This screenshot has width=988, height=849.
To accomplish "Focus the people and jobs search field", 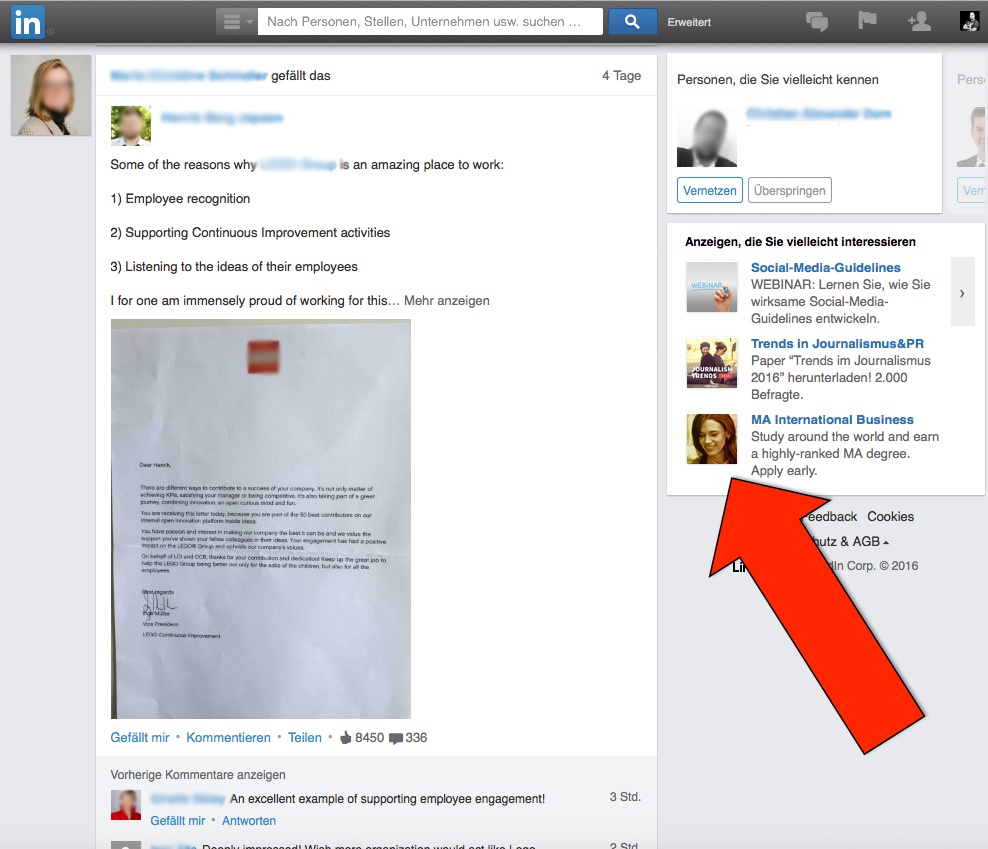I will (430, 22).
